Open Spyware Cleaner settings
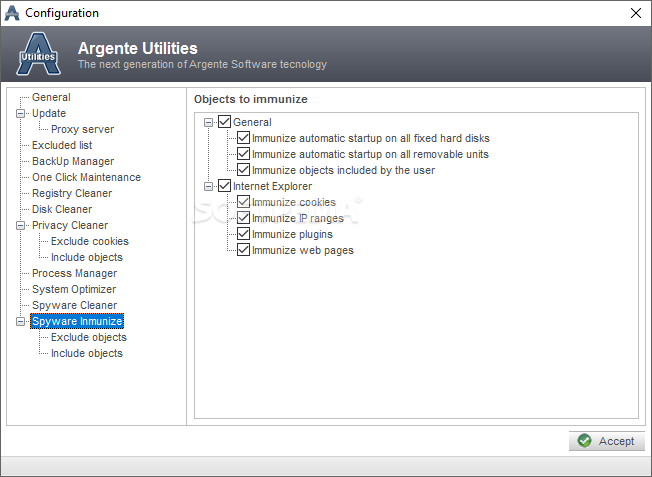The width and height of the screenshot is (652, 477). coord(74,305)
